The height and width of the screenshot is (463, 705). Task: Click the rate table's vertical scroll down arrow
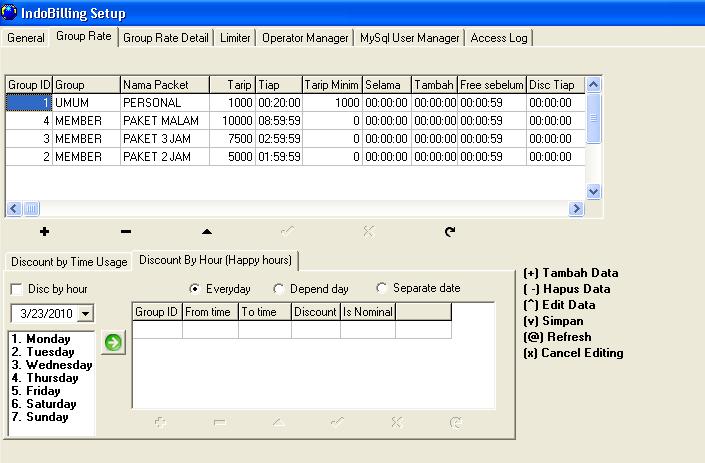(593, 192)
